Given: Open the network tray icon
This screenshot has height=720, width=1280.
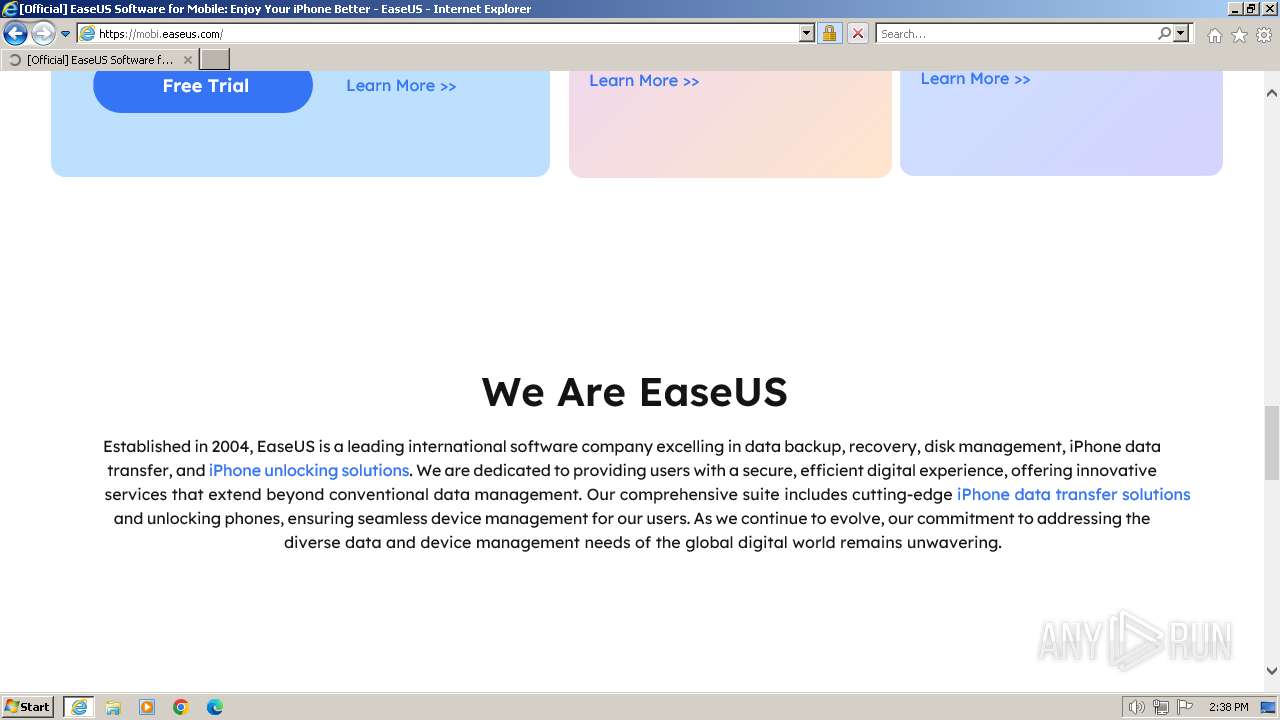Looking at the screenshot, I should 1161,707.
